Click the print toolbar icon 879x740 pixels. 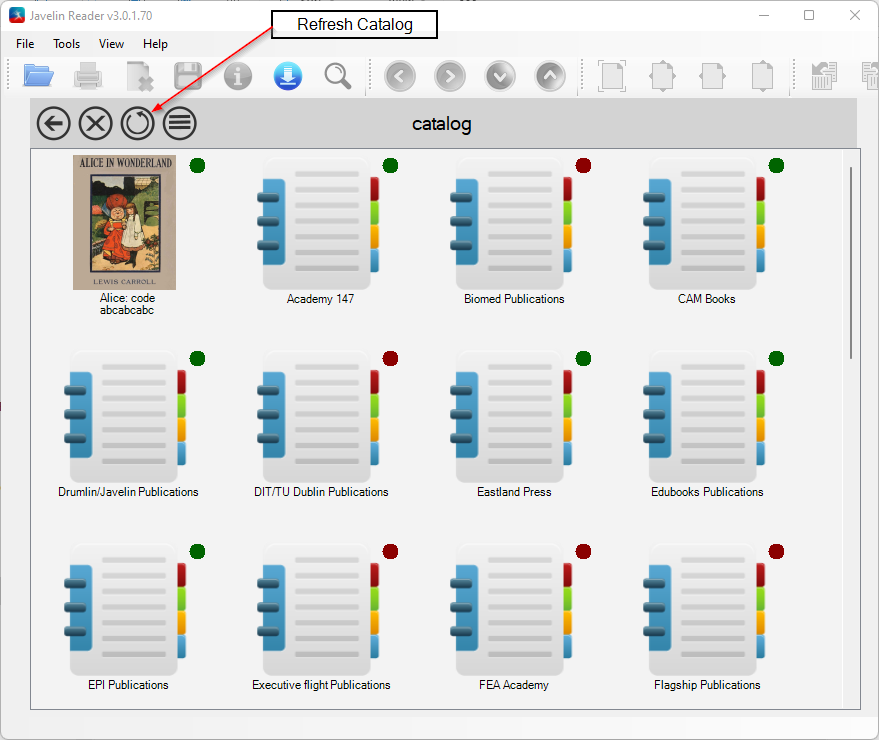tap(88, 76)
